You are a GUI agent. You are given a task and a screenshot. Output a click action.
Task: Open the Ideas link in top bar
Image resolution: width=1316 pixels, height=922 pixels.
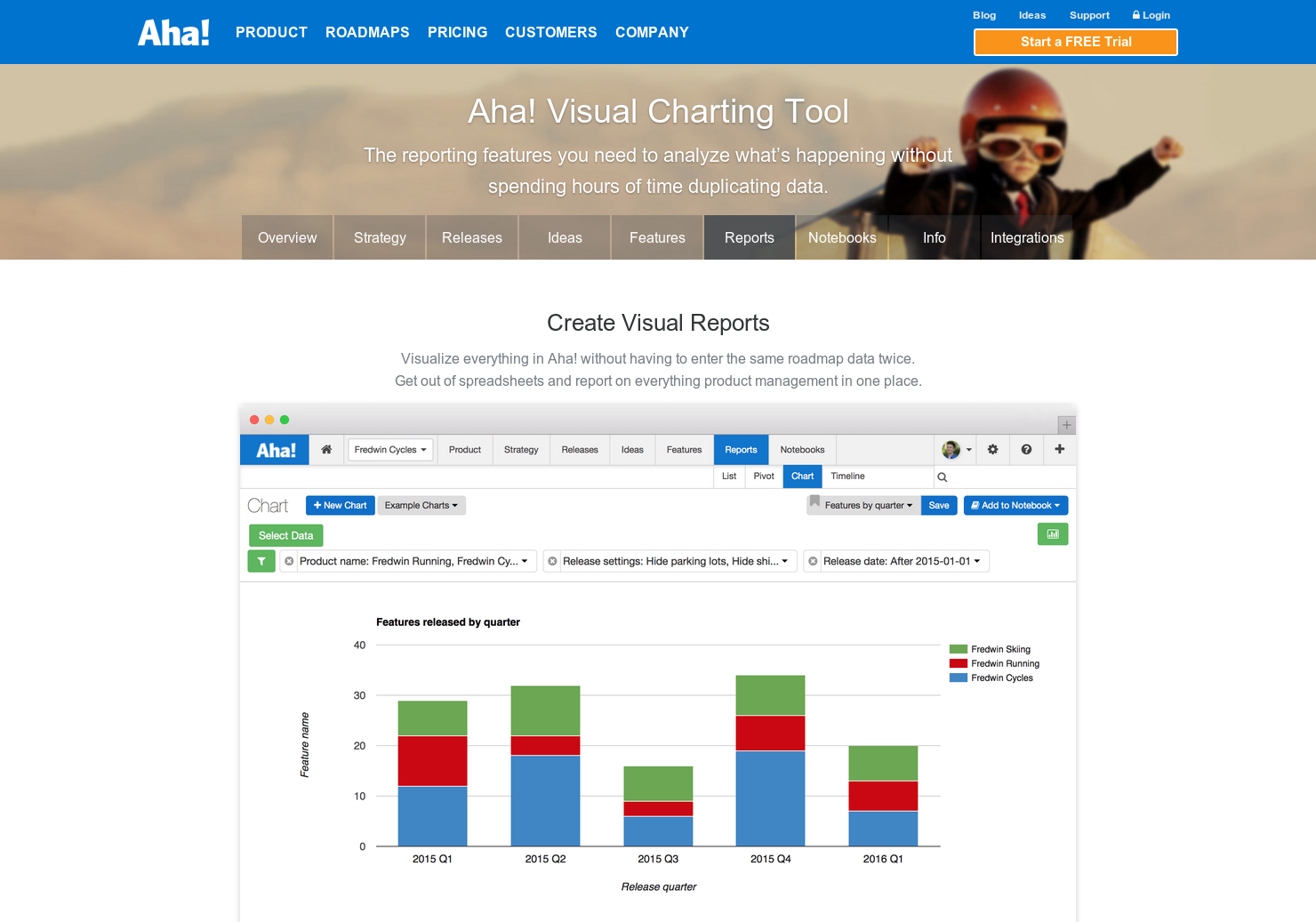(1032, 15)
